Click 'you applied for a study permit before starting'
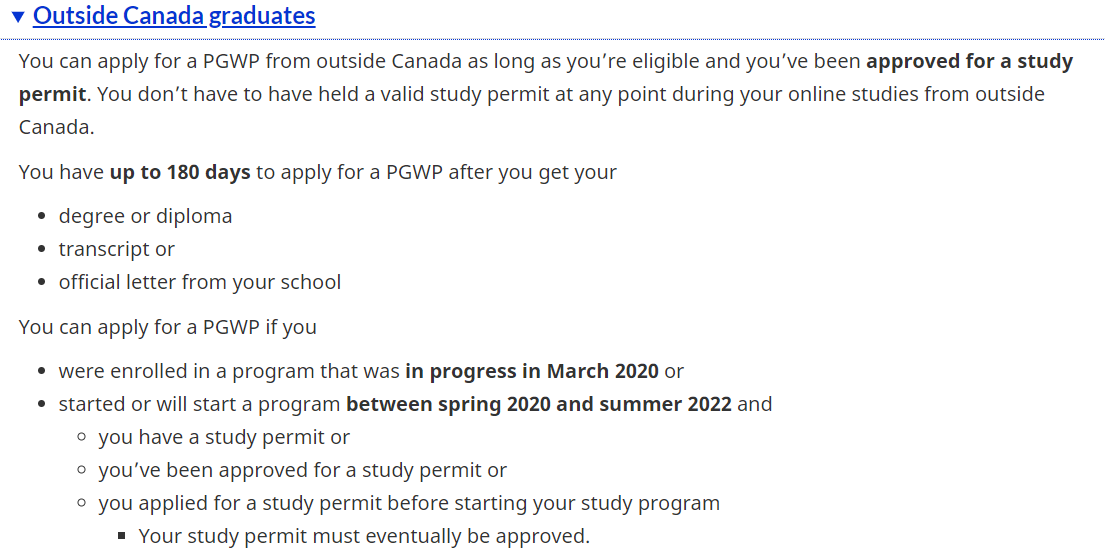Image resolution: width=1105 pixels, height=556 pixels. (x=408, y=503)
